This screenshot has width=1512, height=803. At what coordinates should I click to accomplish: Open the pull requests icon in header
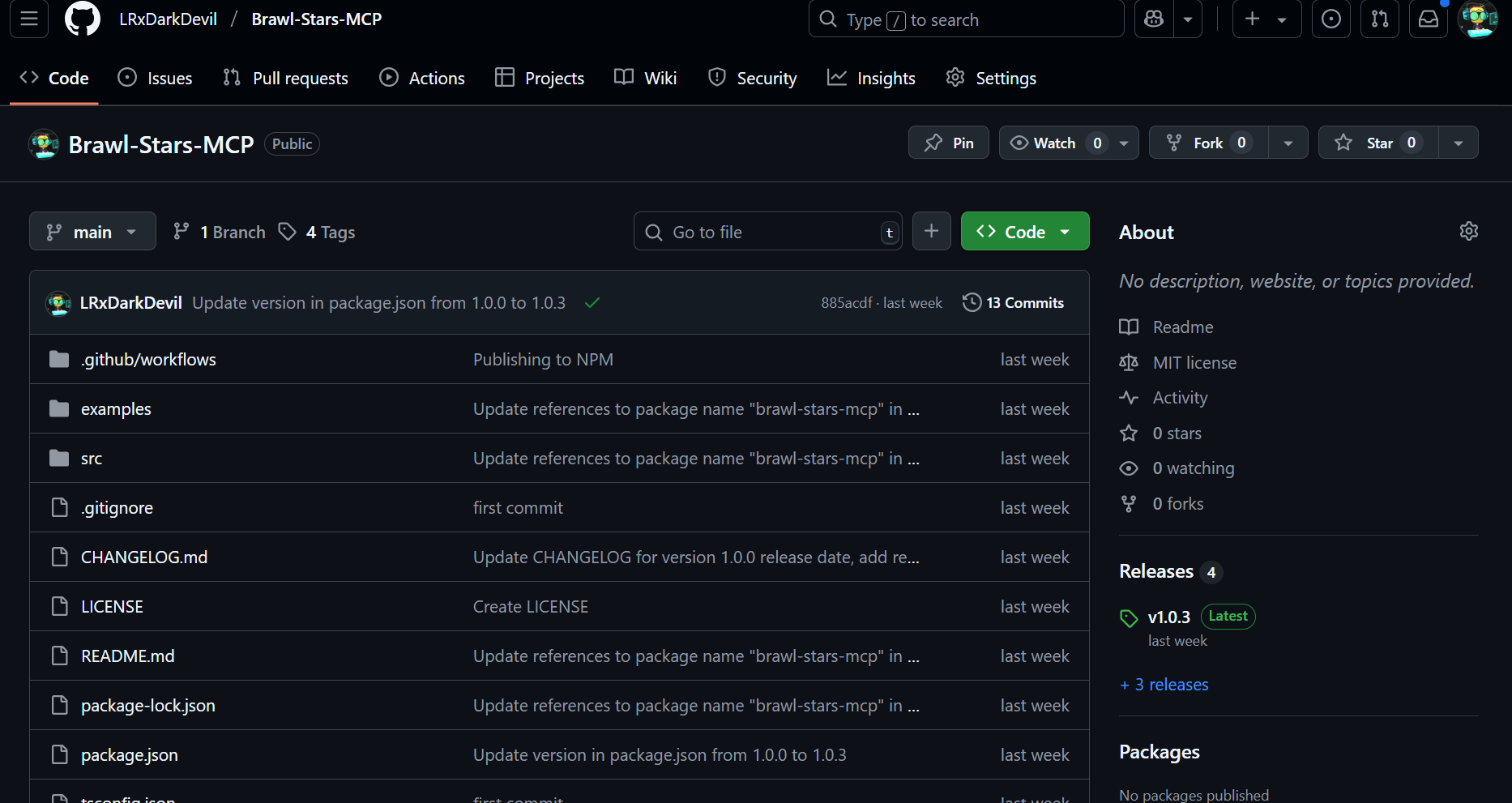[1380, 19]
